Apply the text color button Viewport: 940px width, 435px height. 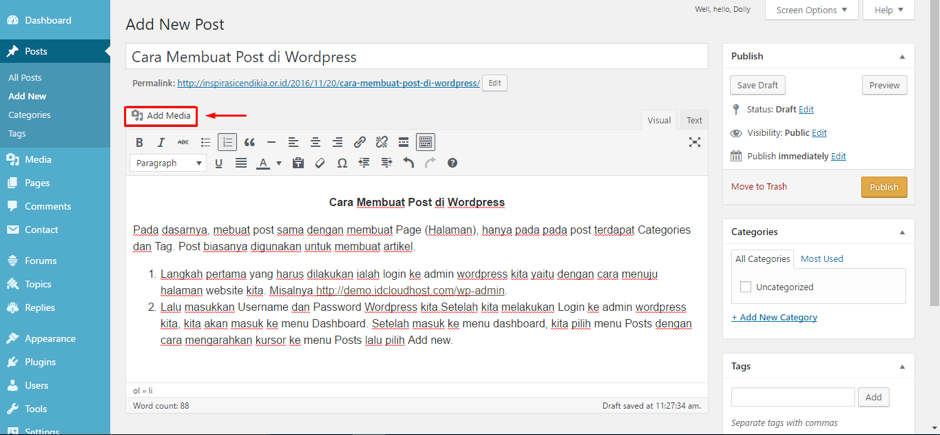(263, 163)
